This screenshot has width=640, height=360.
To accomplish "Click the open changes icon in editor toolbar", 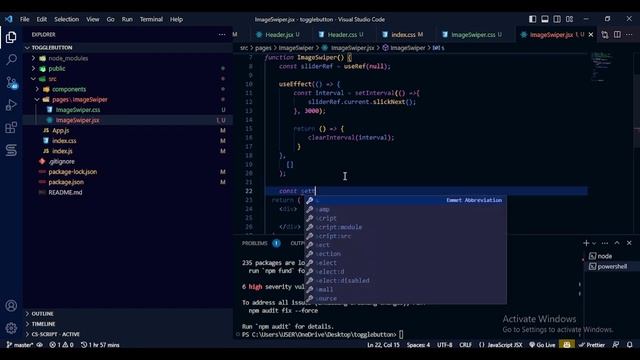I will 605,35.
